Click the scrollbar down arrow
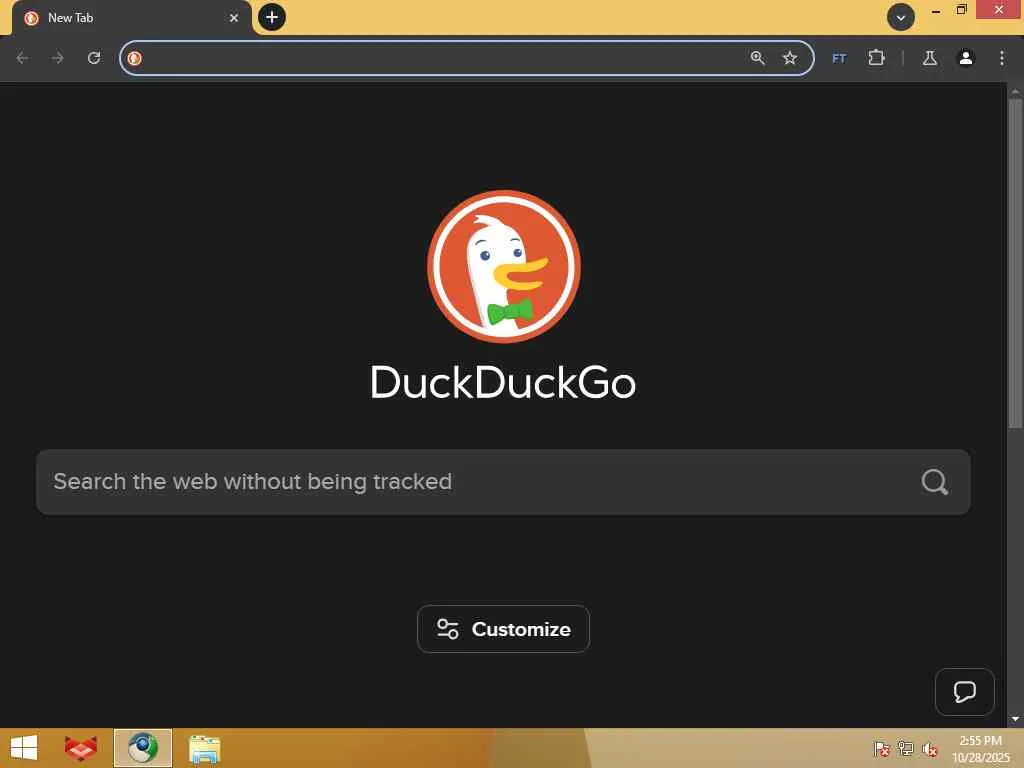 click(x=1015, y=719)
